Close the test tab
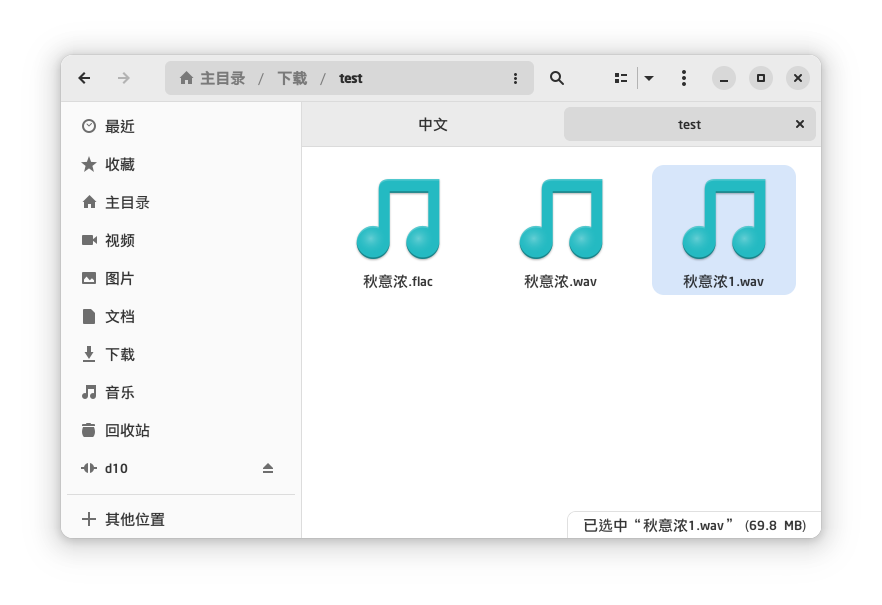The height and width of the screenshot is (605, 882). point(799,124)
